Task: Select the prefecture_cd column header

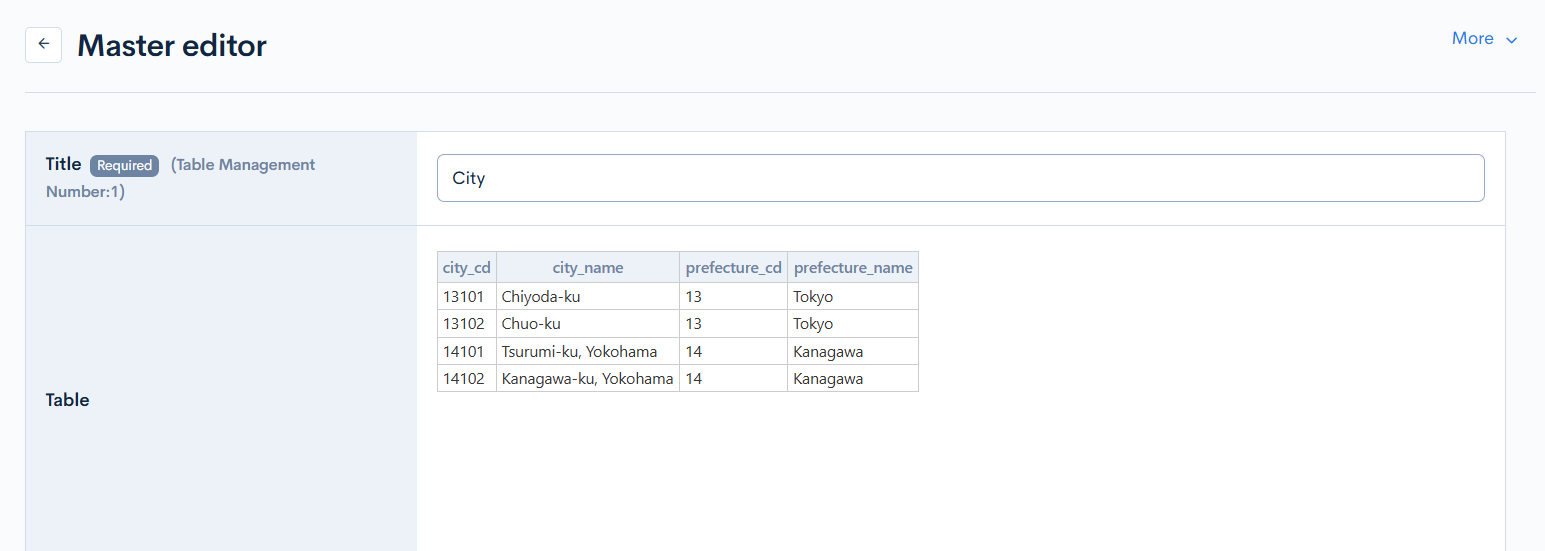Action: (x=733, y=268)
